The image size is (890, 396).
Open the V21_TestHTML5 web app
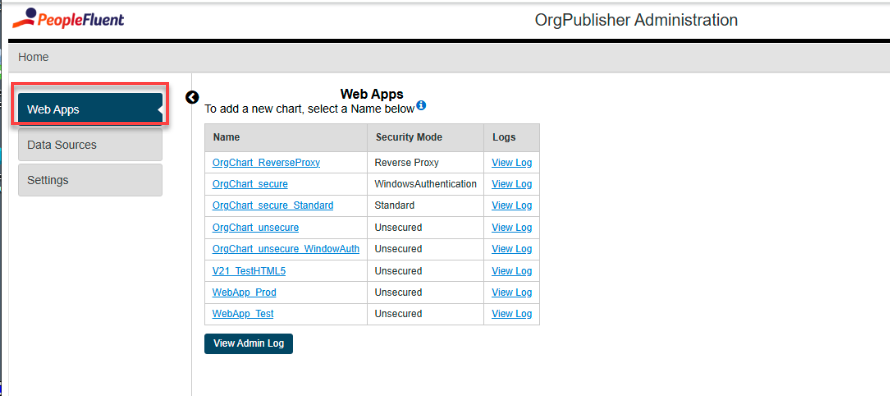coord(249,271)
